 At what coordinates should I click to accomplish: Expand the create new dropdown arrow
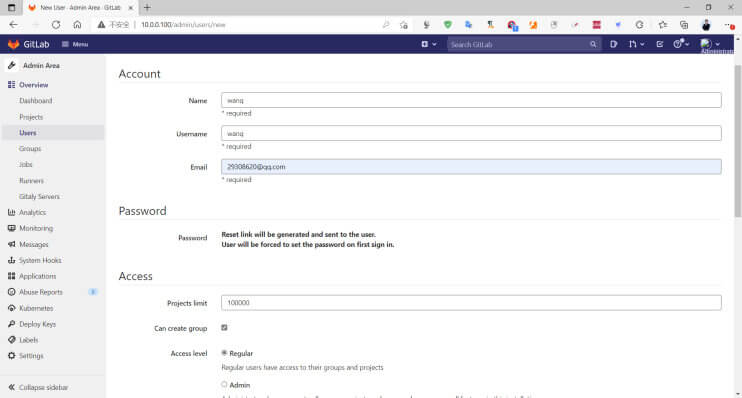click(434, 44)
